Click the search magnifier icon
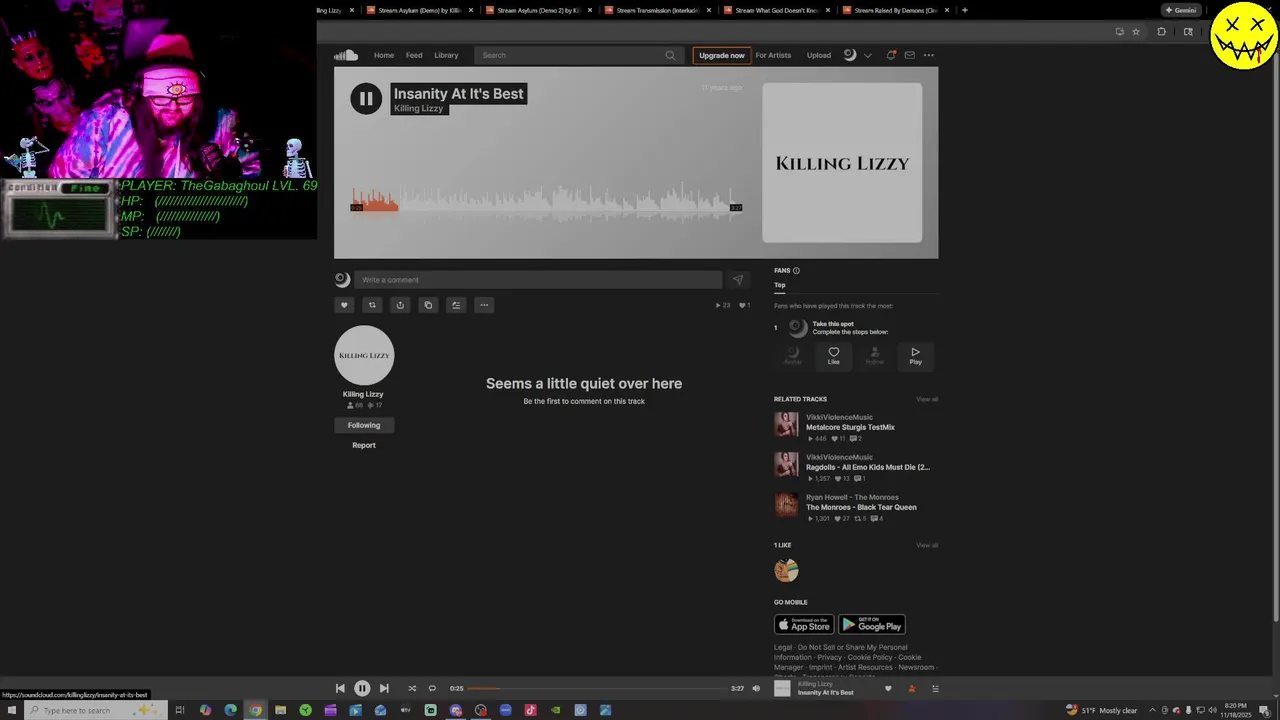 [x=670, y=55]
